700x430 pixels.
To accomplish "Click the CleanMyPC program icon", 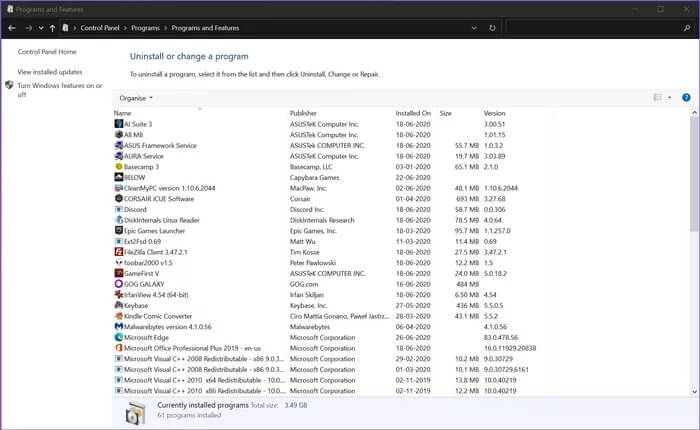I will [118, 188].
